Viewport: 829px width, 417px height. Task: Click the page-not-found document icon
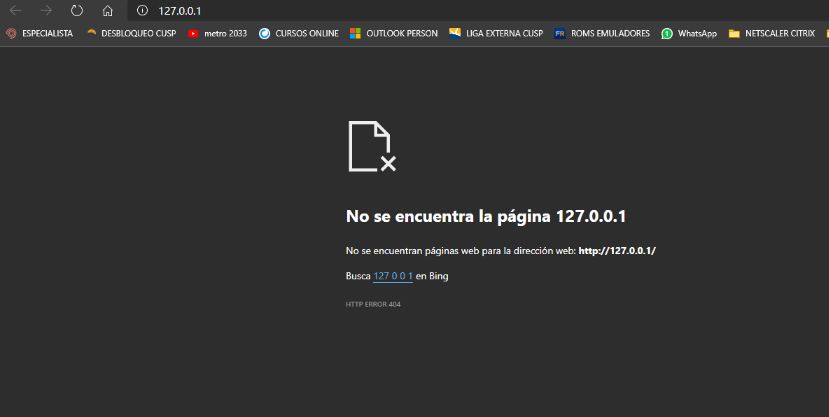(x=372, y=146)
